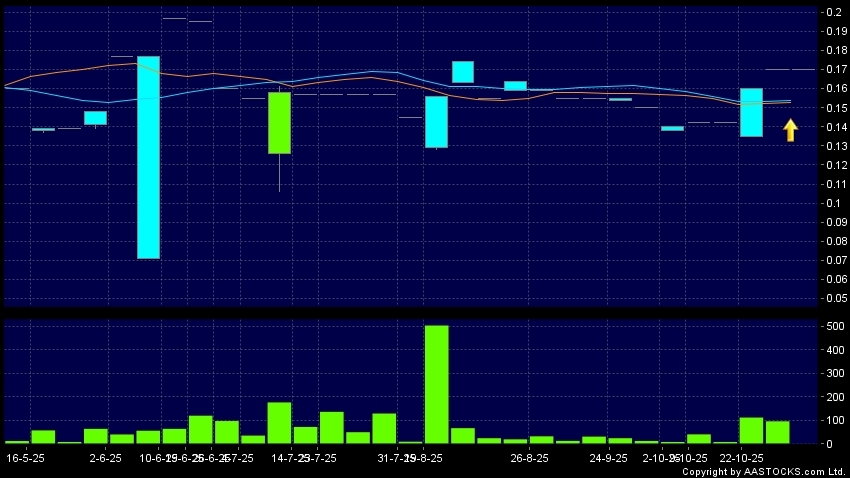Click the AASTOCKS.com copyright text
This screenshot has height=478, width=850.
tap(763, 471)
